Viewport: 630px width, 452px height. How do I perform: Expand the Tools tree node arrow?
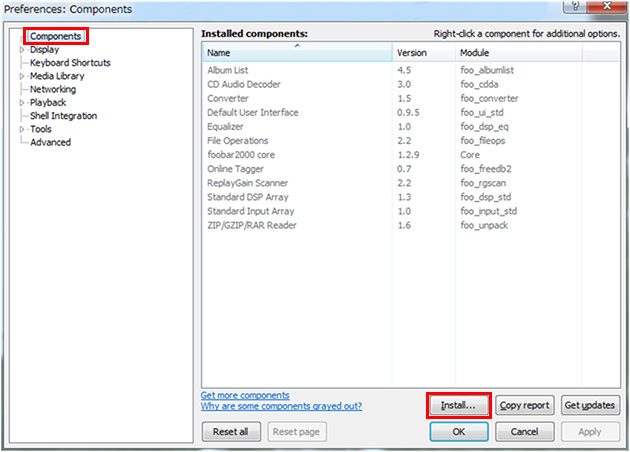23,129
